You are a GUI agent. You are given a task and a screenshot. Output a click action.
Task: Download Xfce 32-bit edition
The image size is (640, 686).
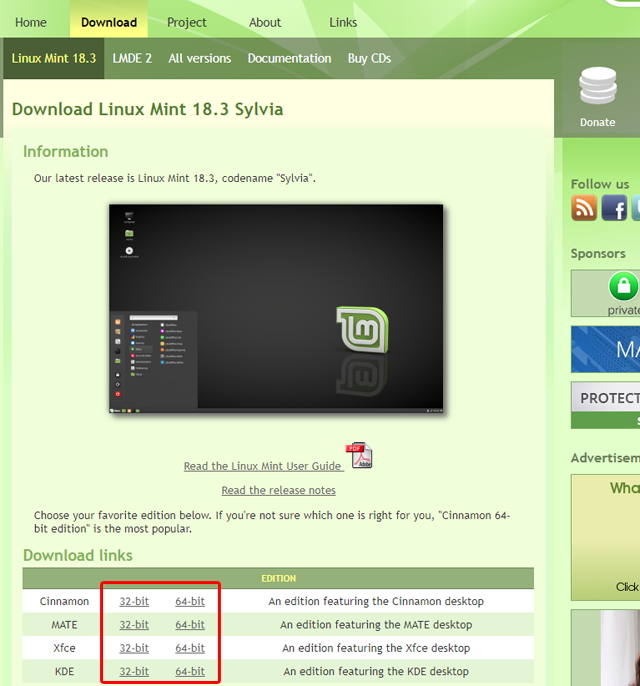tap(134, 648)
